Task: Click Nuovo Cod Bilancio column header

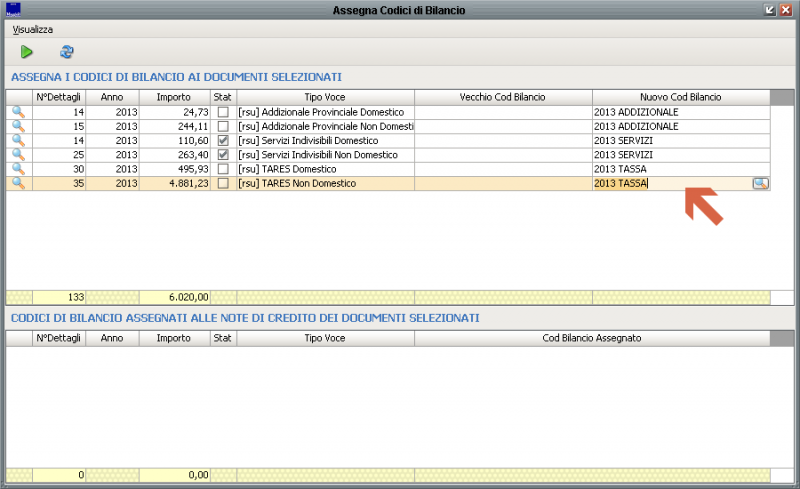Action: tap(681, 97)
